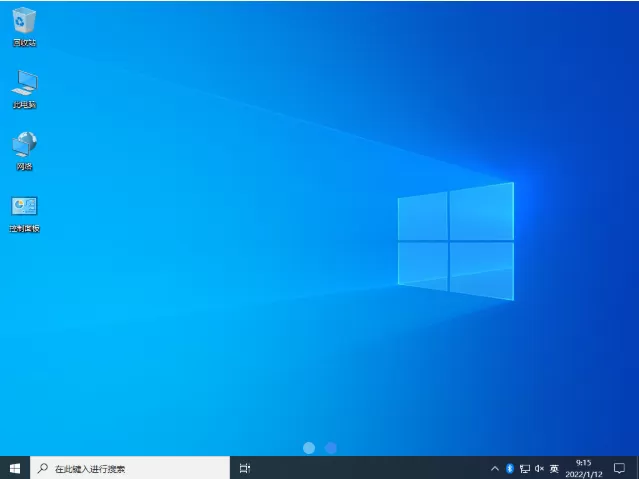
Task: Select the Control Panel (控制面板) desktop icon
Action: point(24,214)
